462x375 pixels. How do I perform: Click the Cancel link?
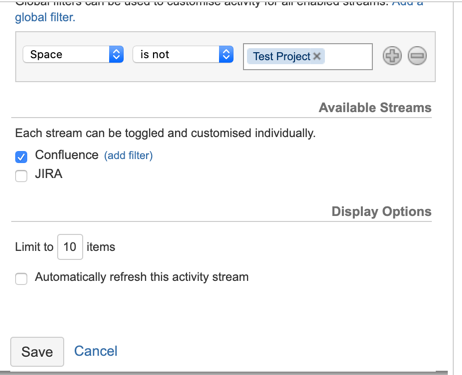tap(96, 351)
